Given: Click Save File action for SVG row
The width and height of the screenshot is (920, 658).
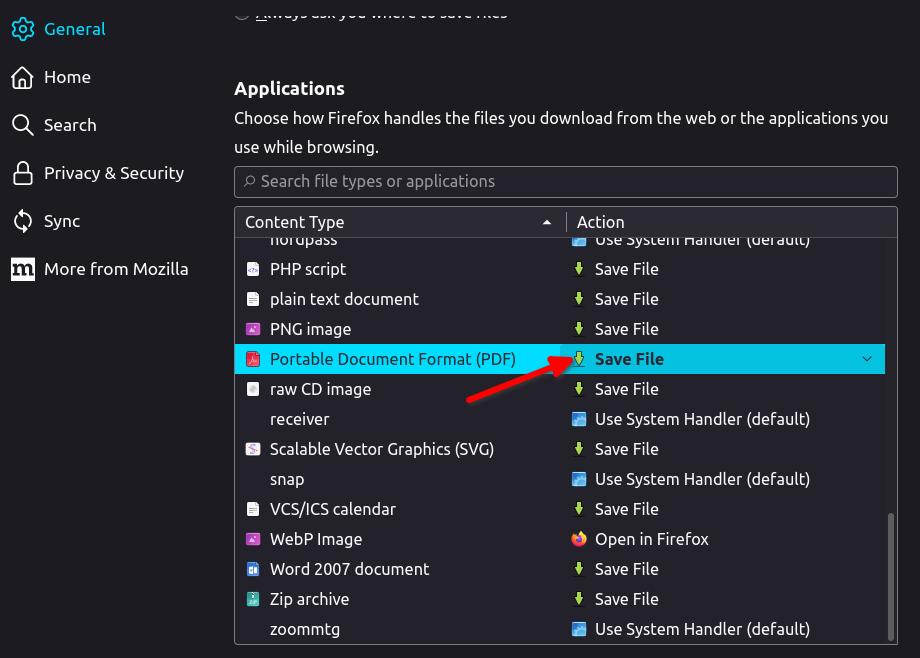Looking at the screenshot, I should [x=627, y=449].
